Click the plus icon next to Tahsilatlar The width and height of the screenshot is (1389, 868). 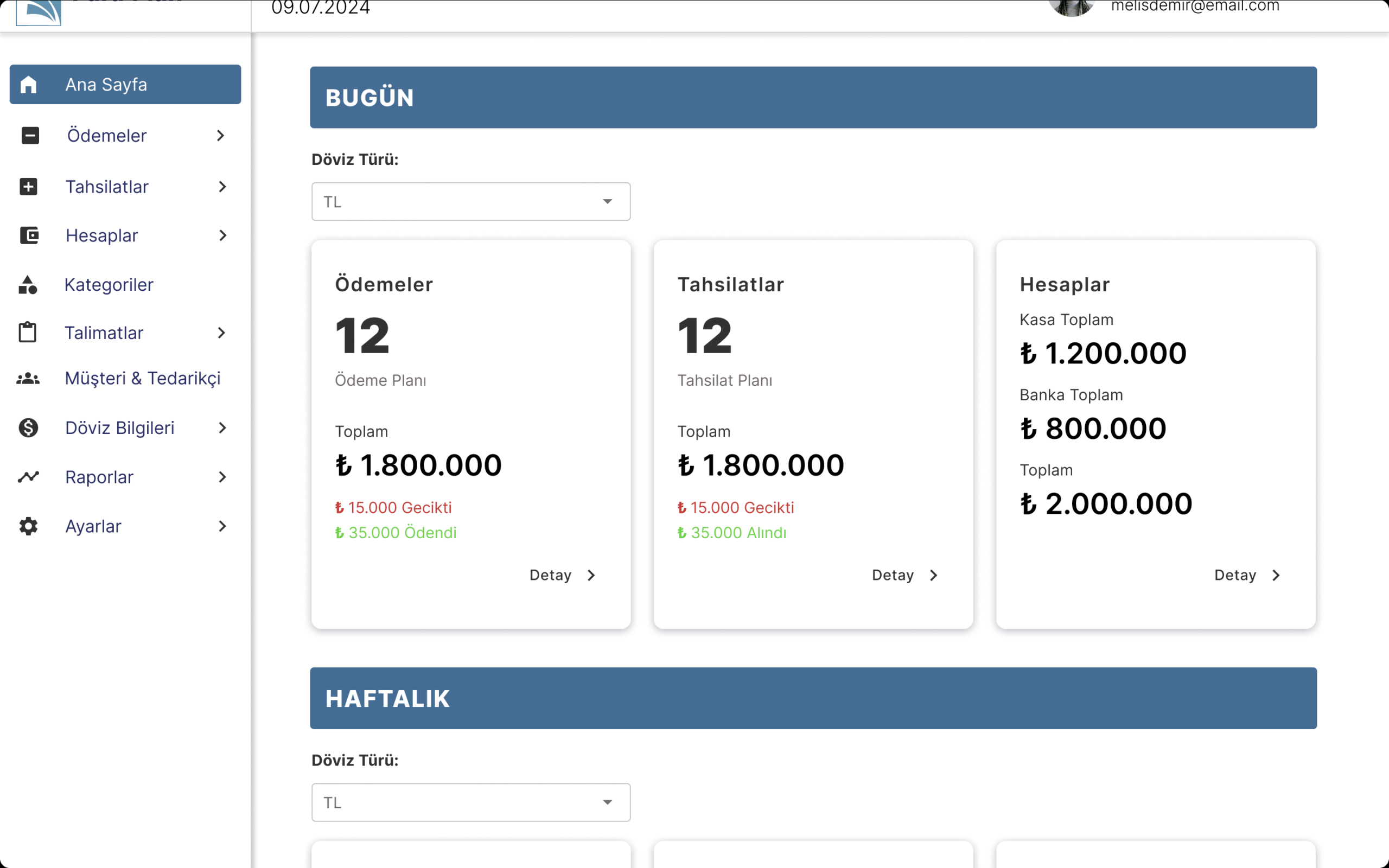coord(28,187)
